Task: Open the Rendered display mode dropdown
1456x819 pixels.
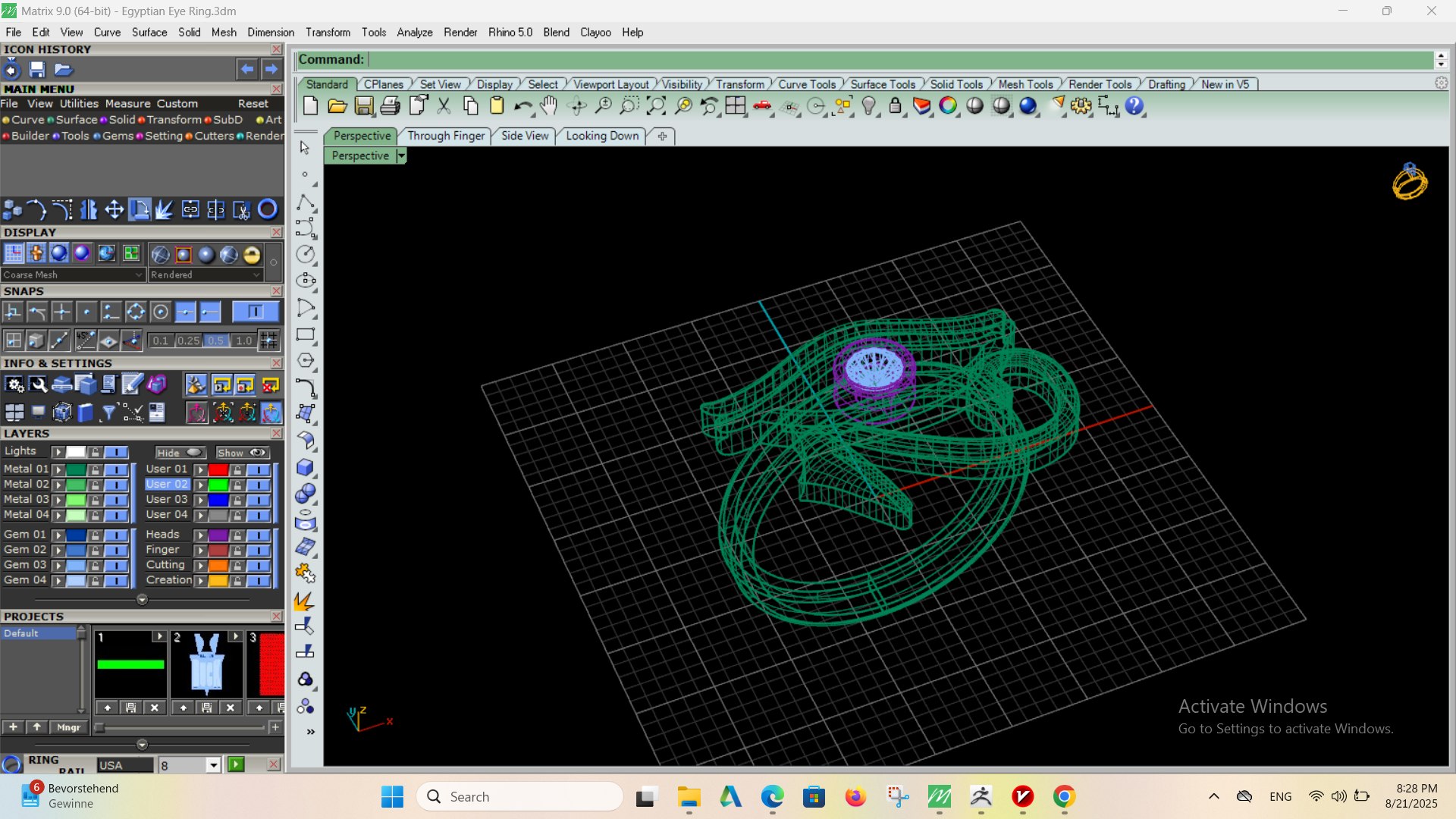Action: [x=206, y=275]
